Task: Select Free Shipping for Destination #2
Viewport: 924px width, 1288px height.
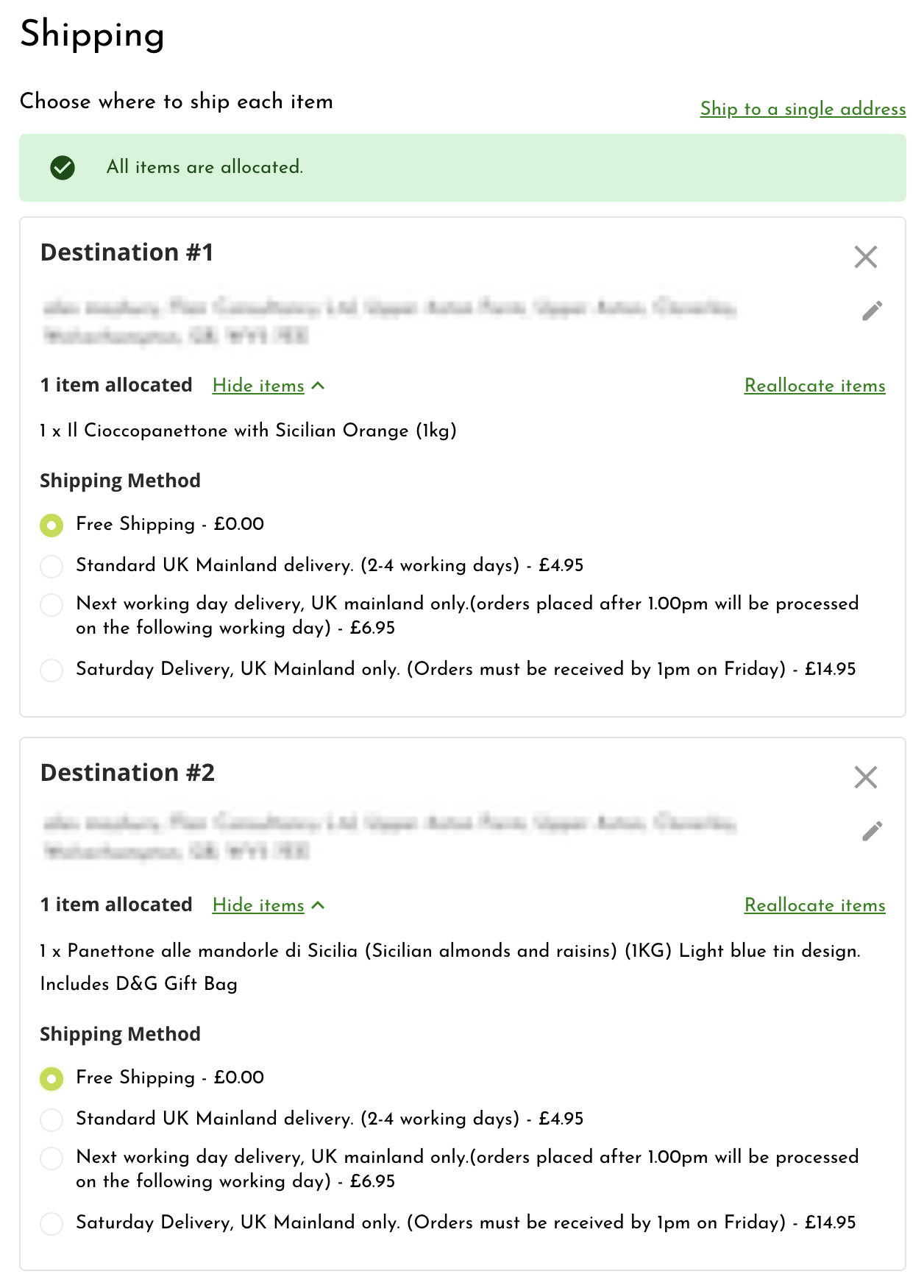Action: click(51, 1079)
